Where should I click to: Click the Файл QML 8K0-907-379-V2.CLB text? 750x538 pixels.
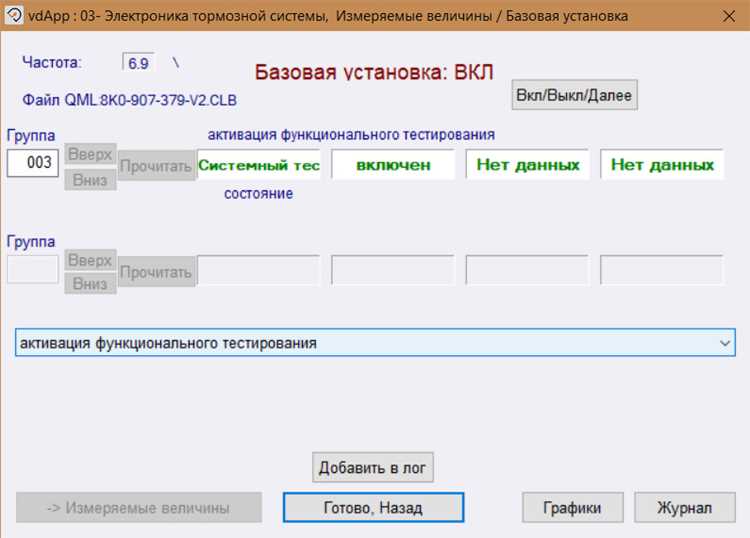point(130,100)
